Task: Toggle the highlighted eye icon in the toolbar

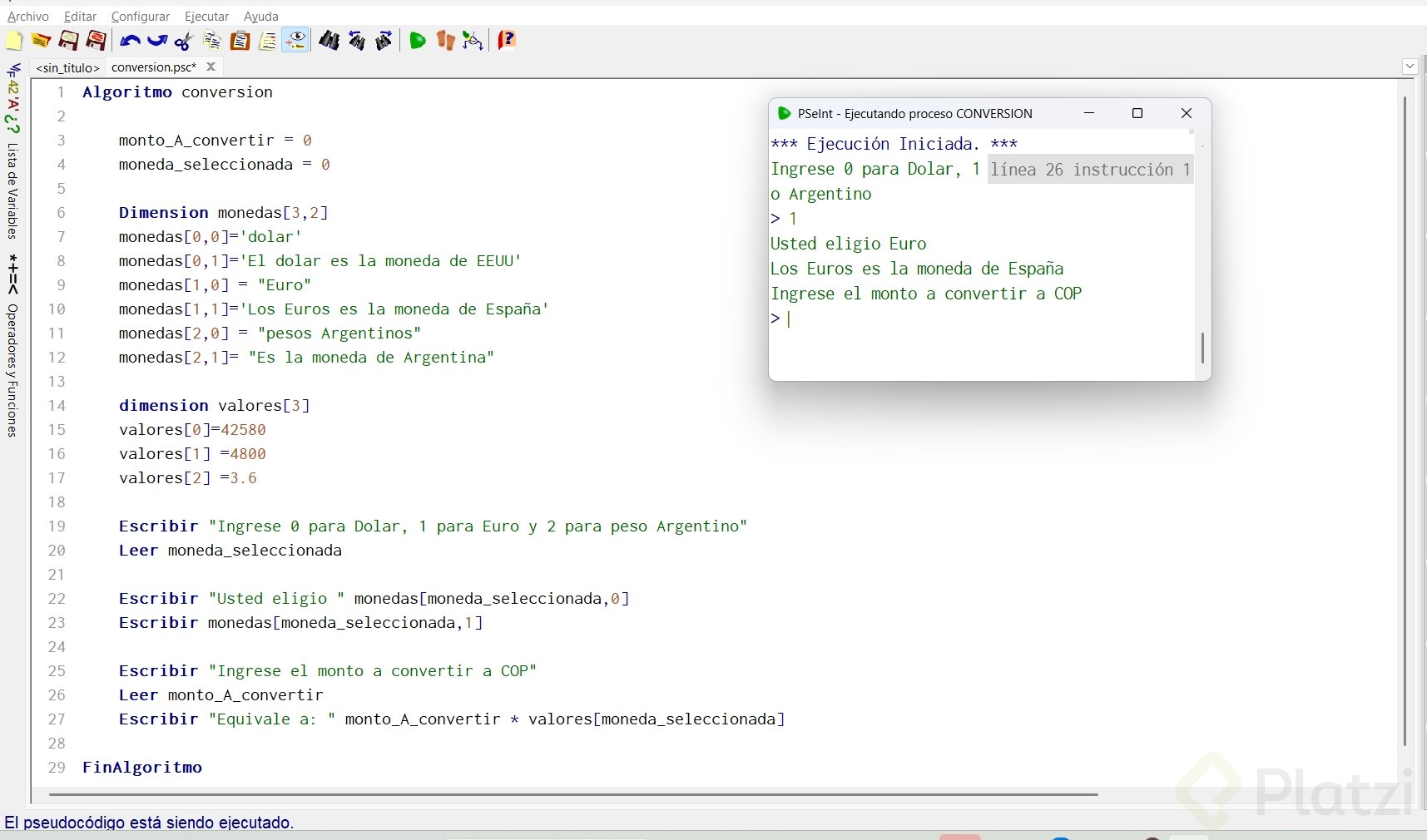Action: tap(295, 40)
